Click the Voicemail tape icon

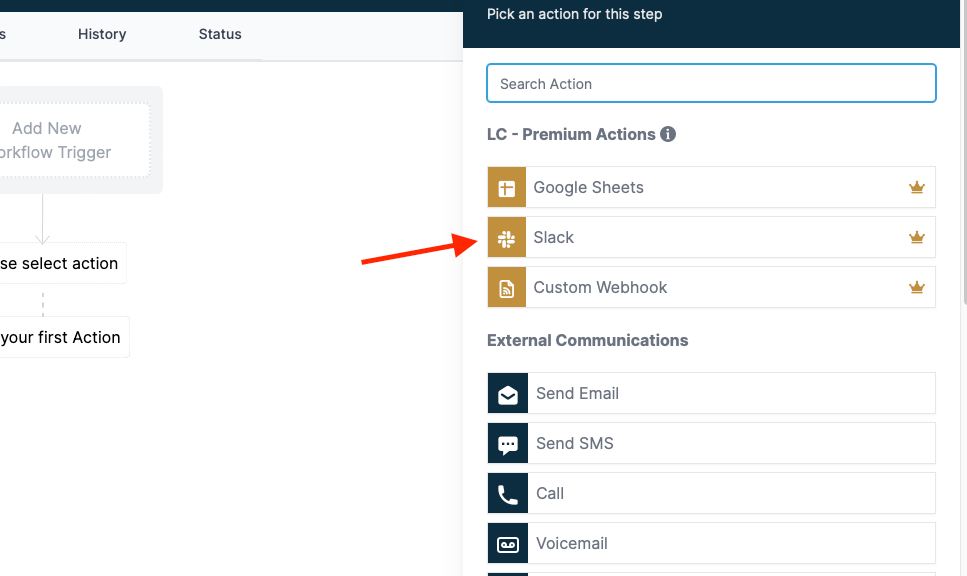click(508, 543)
